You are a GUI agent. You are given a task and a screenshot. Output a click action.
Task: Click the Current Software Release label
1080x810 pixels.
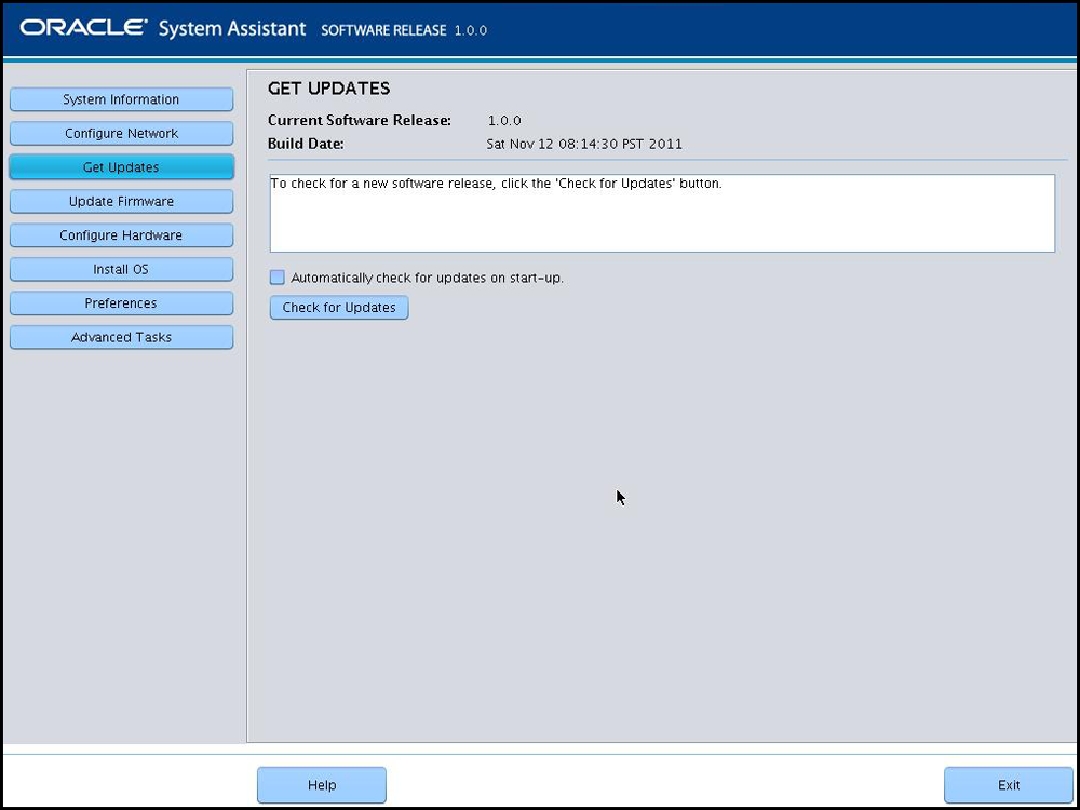click(359, 121)
